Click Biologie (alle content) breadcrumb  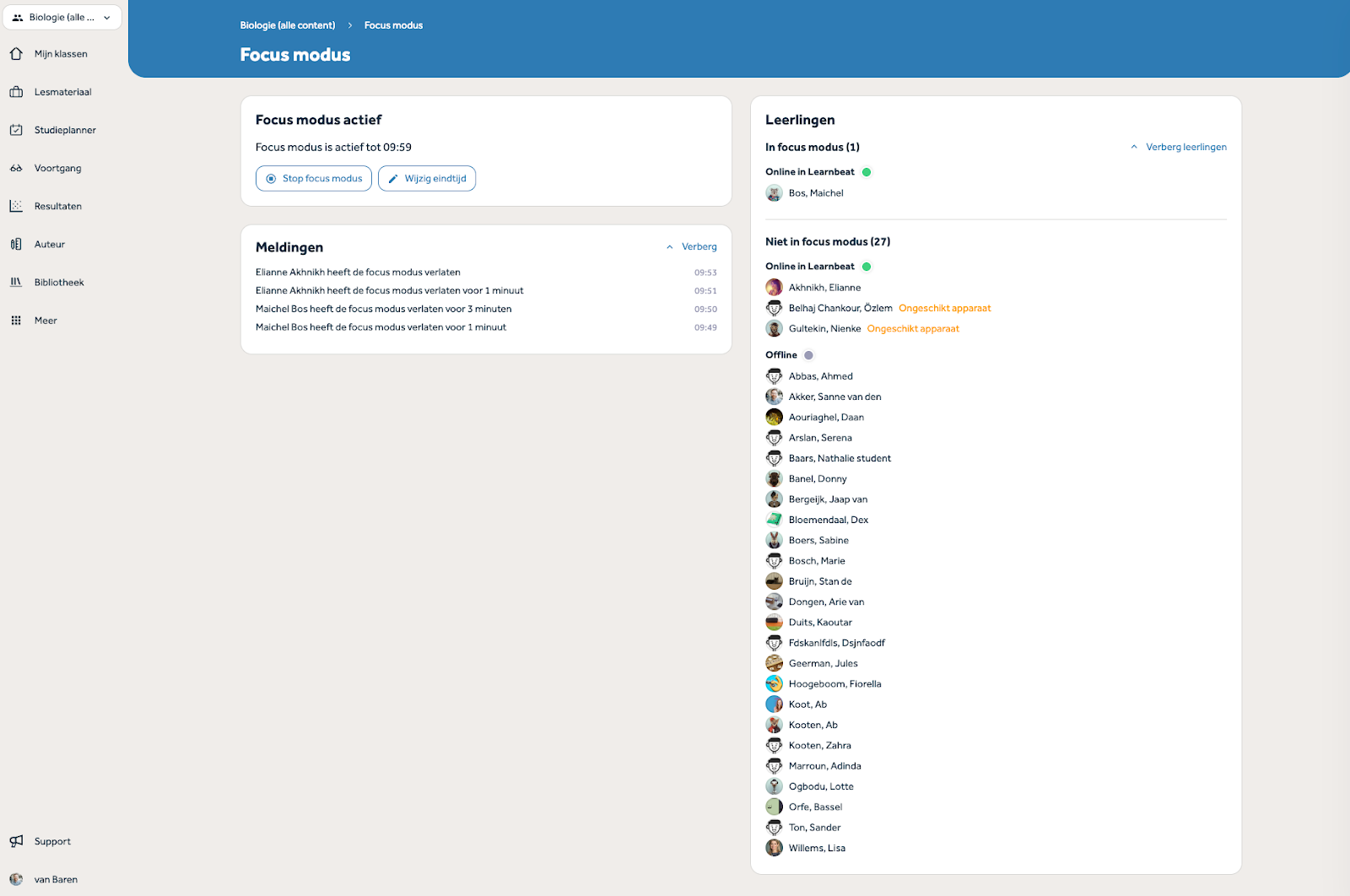(288, 25)
